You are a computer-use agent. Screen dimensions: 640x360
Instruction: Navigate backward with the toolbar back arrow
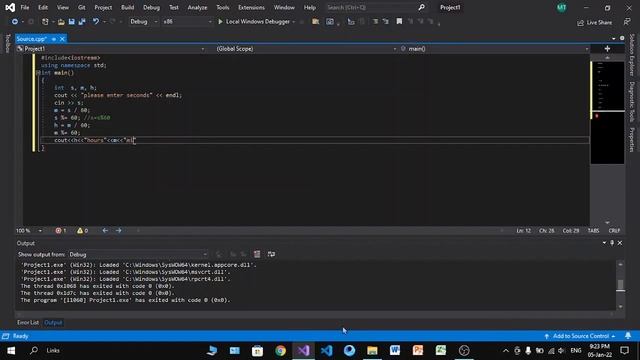coord(15,22)
